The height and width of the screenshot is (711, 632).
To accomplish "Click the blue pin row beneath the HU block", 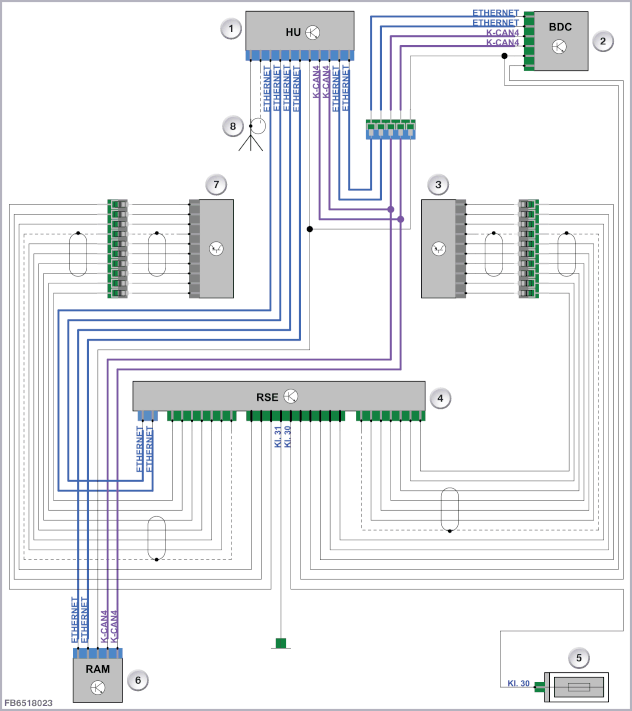I will tap(300, 55).
